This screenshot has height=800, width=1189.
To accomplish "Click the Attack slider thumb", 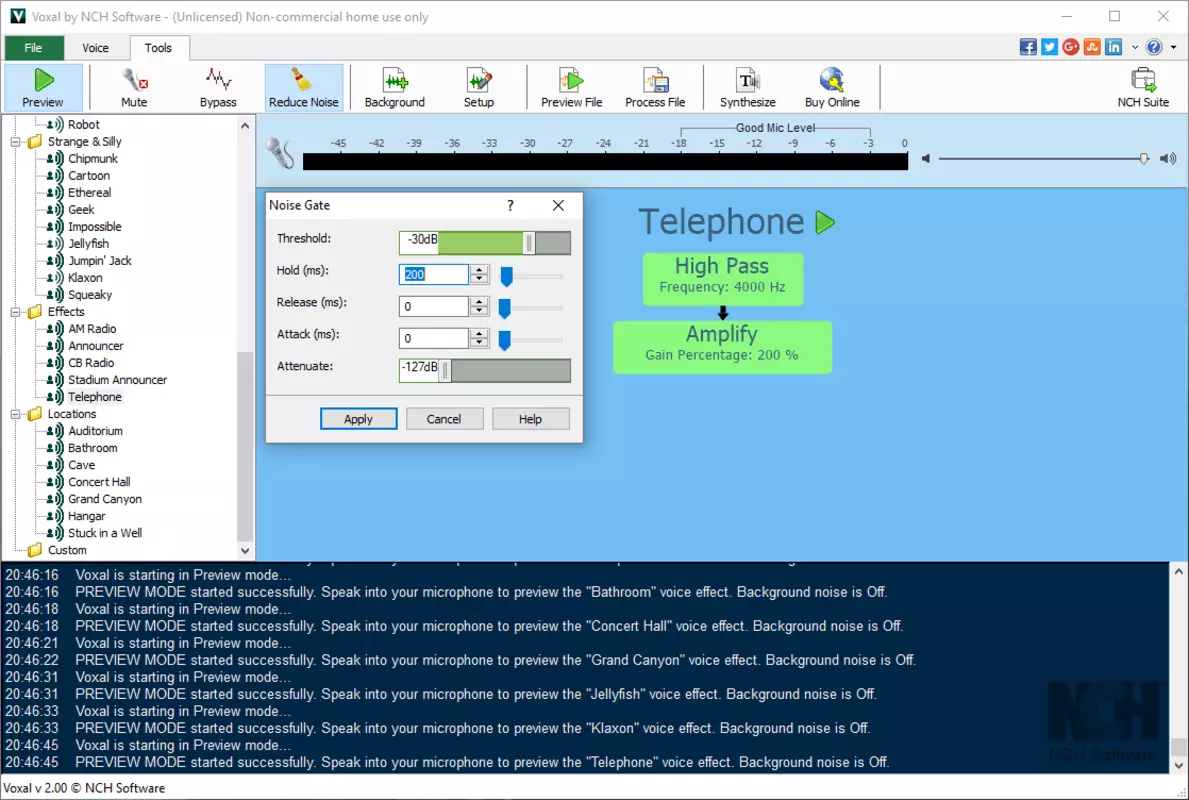I will point(504,340).
